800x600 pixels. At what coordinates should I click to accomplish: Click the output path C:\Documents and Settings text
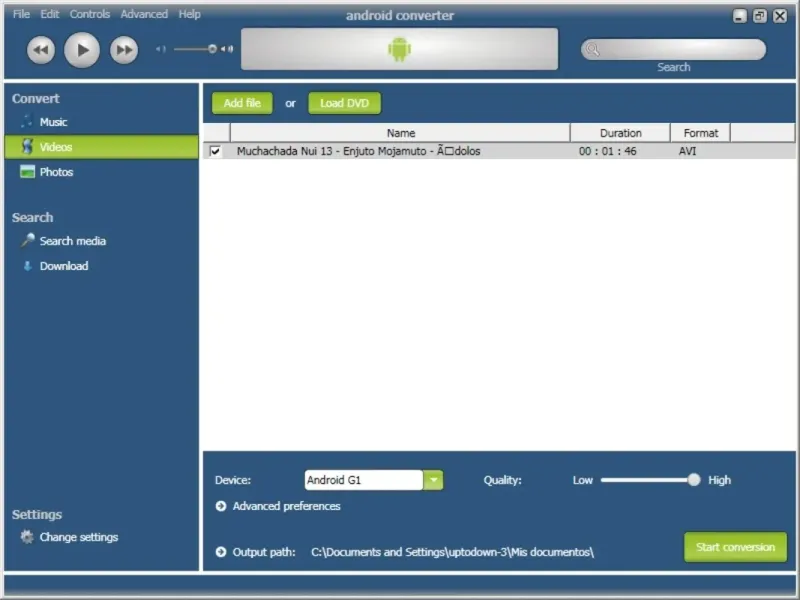(x=452, y=552)
